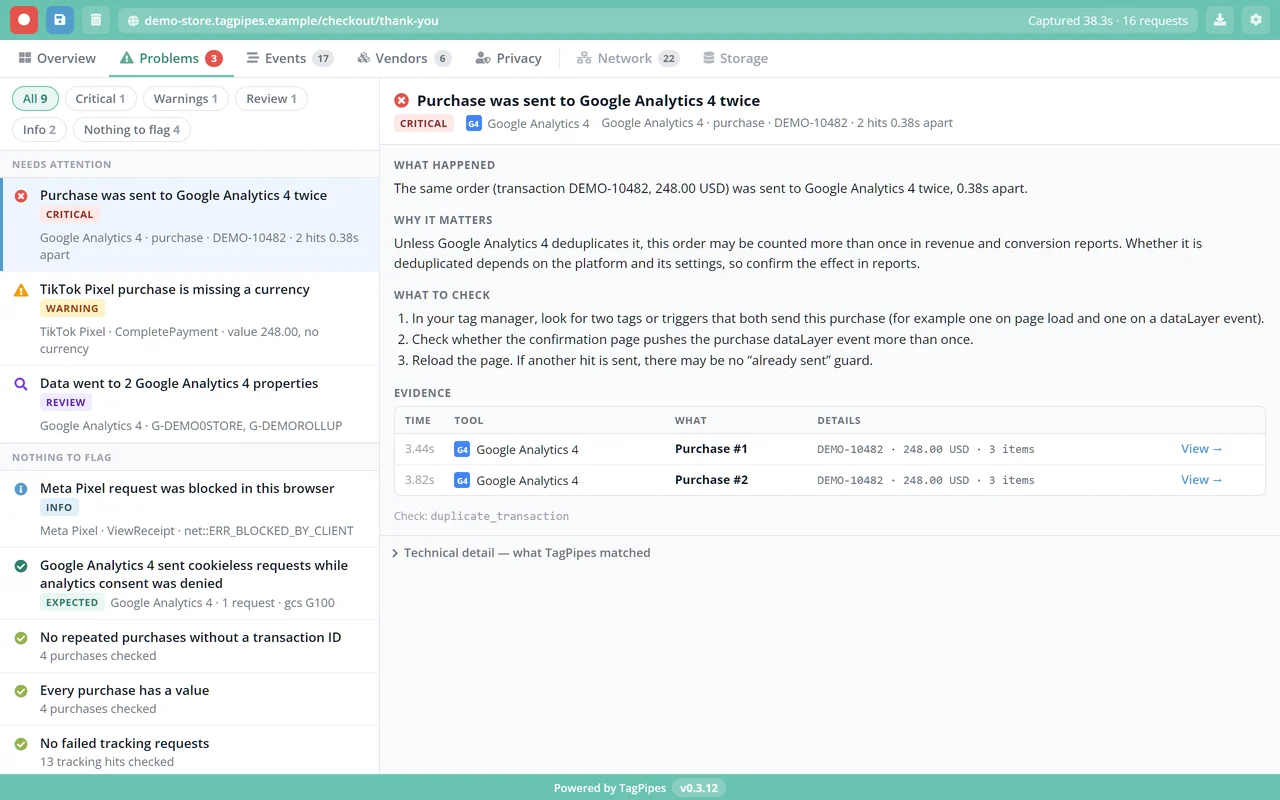Select GA4 sent cookieless requests item
Screen dimensions: 1280x800
coord(190,584)
